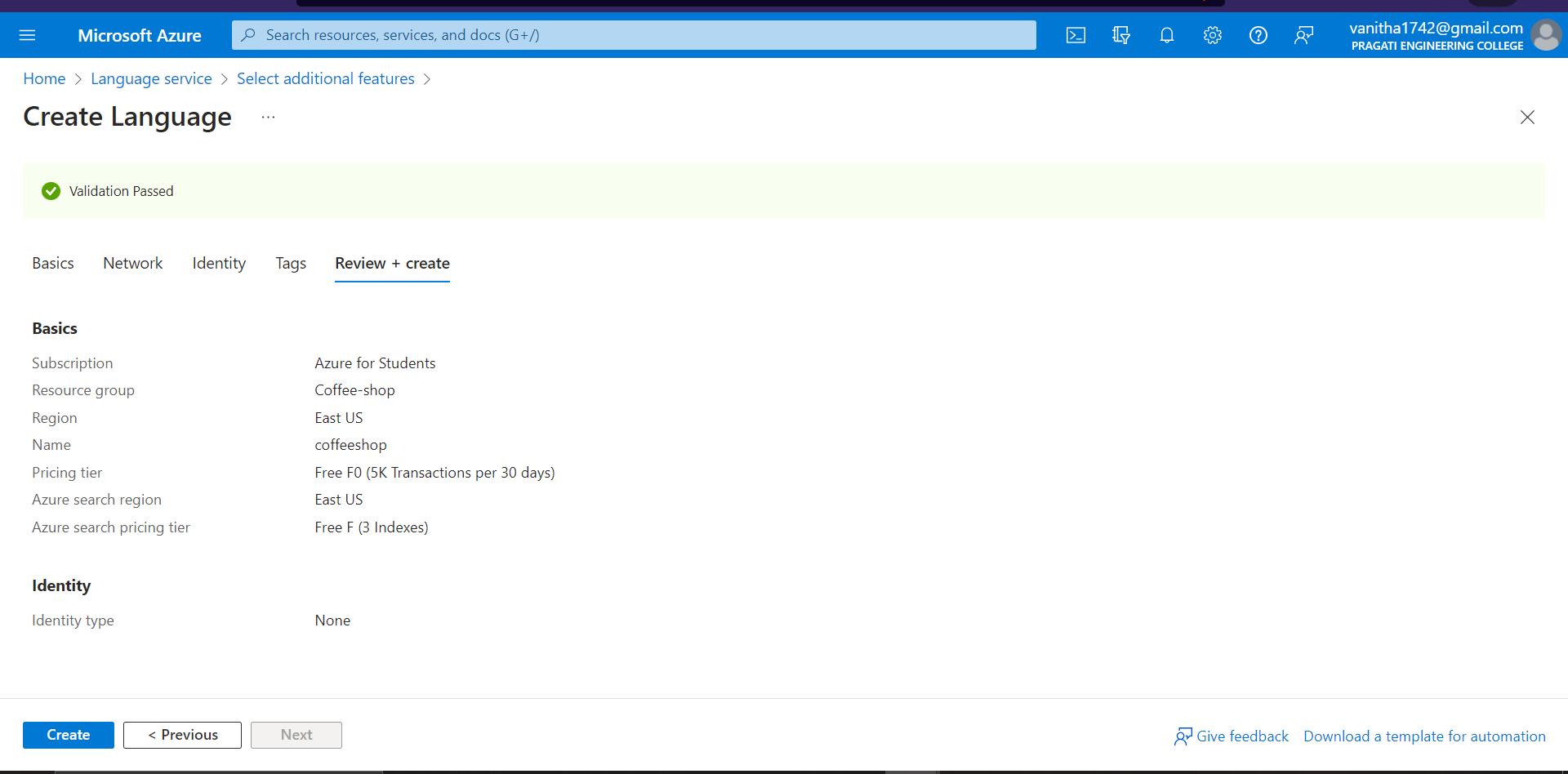This screenshot has height=774, width=1568.
Task: Close the Create Language blade
Action: tap(1527, 117)
